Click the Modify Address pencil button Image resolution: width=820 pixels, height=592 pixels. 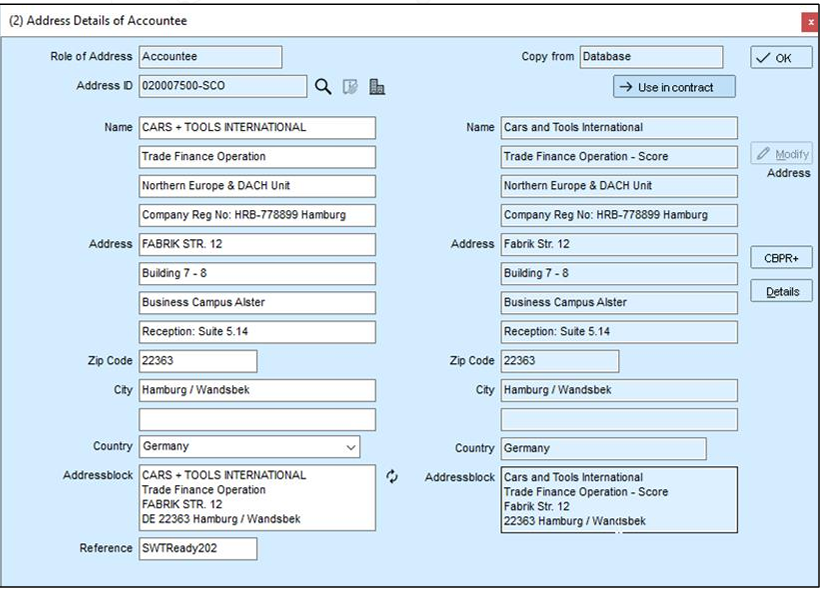pos(781,154)
